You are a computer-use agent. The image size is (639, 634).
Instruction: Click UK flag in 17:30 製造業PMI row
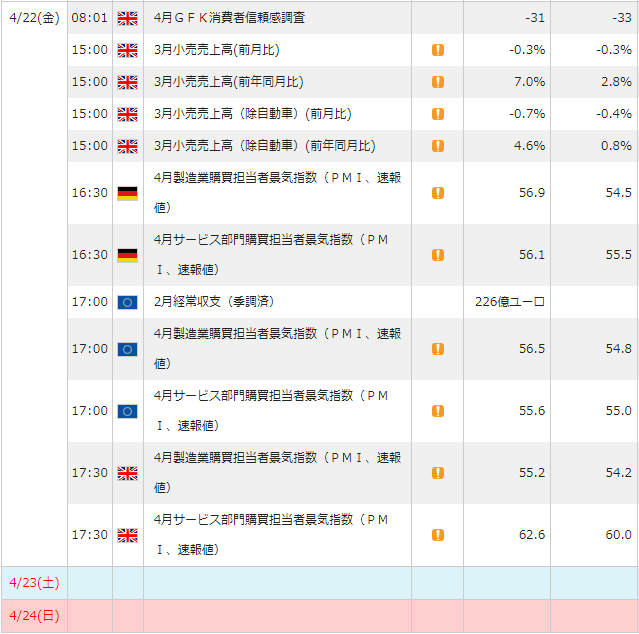click(128, 473)
